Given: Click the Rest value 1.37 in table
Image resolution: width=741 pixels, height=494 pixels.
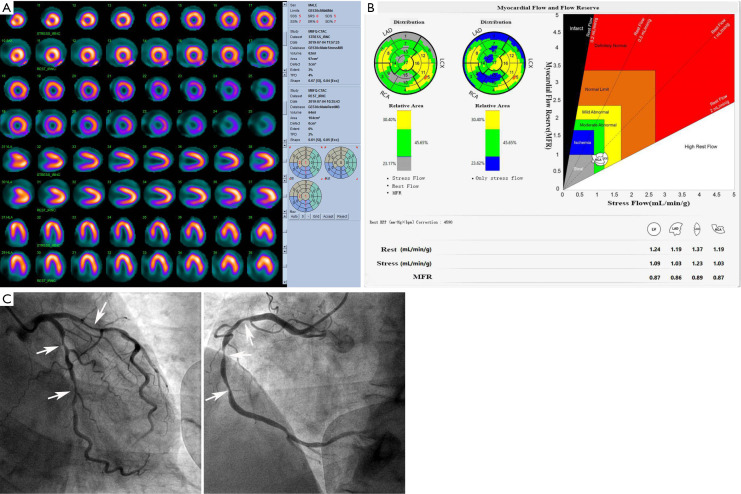Looking at the screenshot, I should (x=697, y=249).
